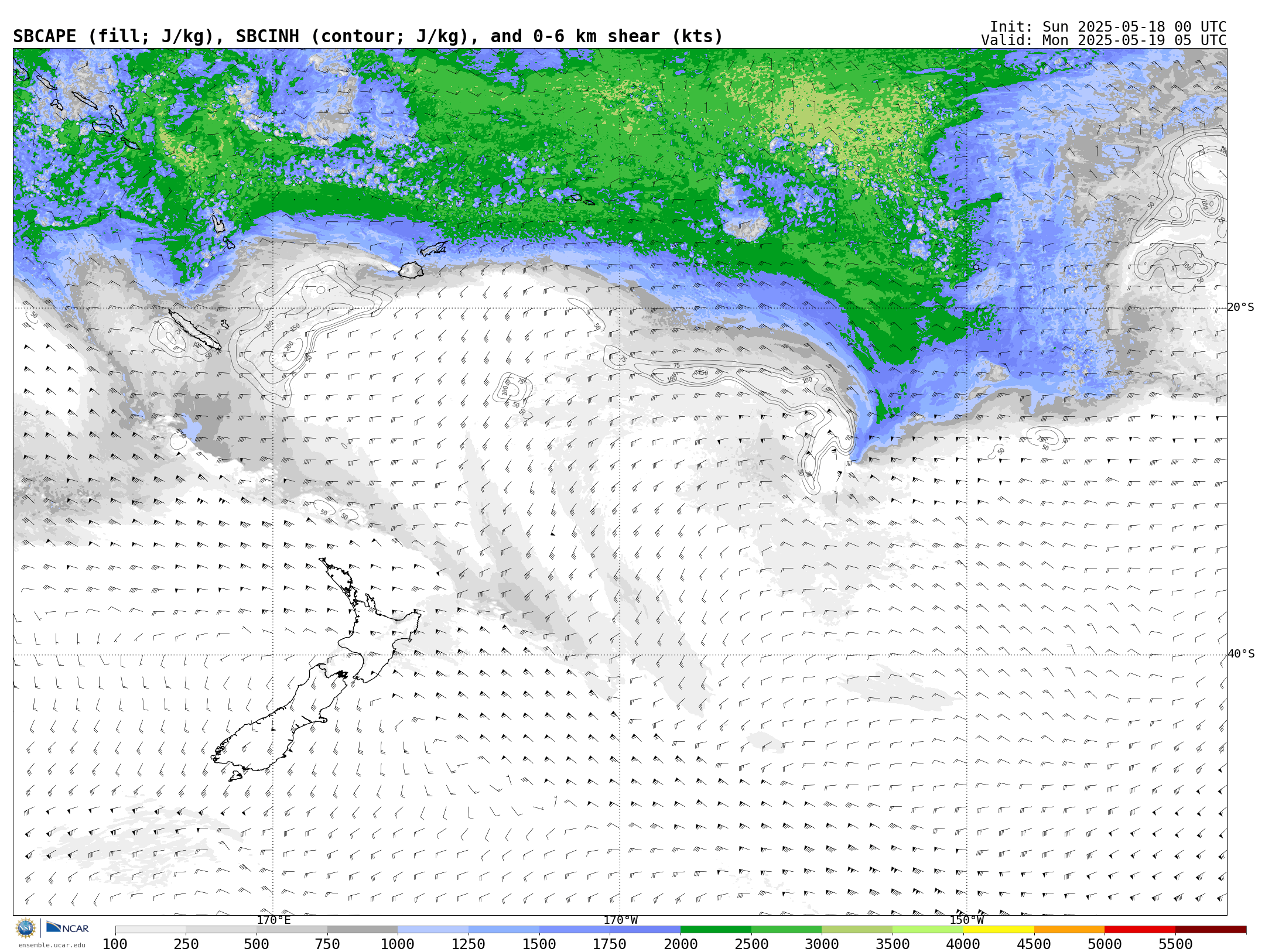The width and height of the screenshot is (1265, 952).
Task: Select the light green 3500–4000 color swatch
Action: 928,929
